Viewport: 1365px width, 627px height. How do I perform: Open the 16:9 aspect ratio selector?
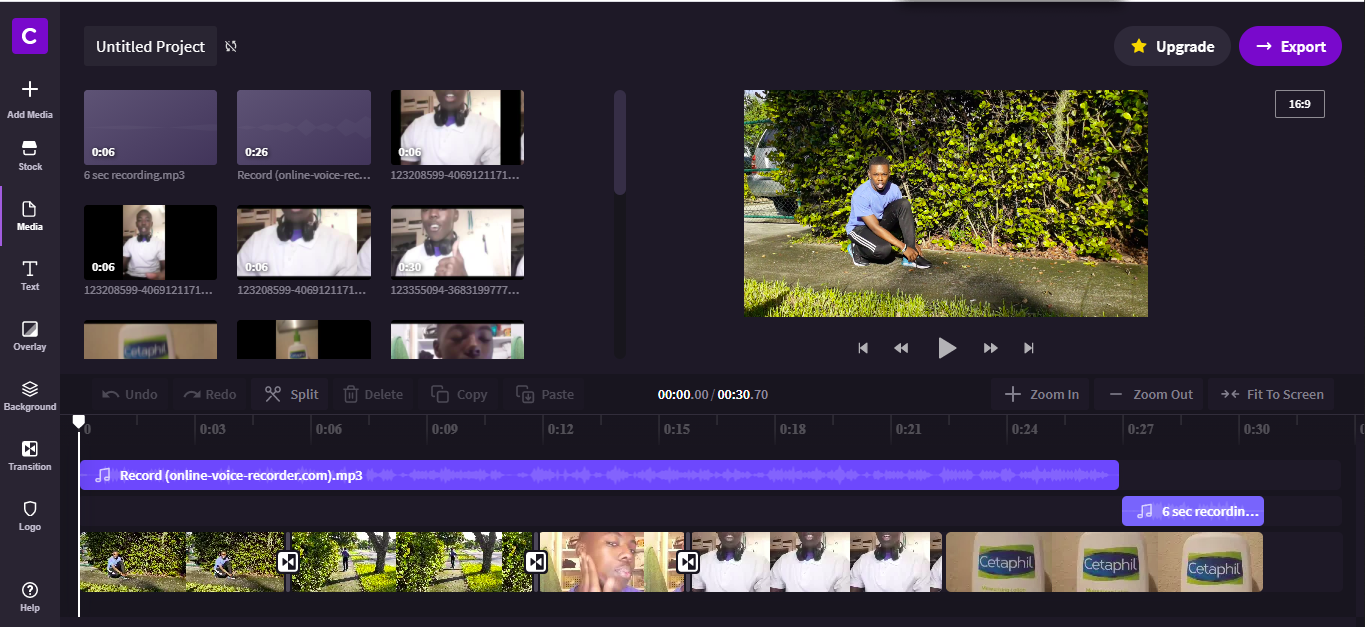(1300, 104)
